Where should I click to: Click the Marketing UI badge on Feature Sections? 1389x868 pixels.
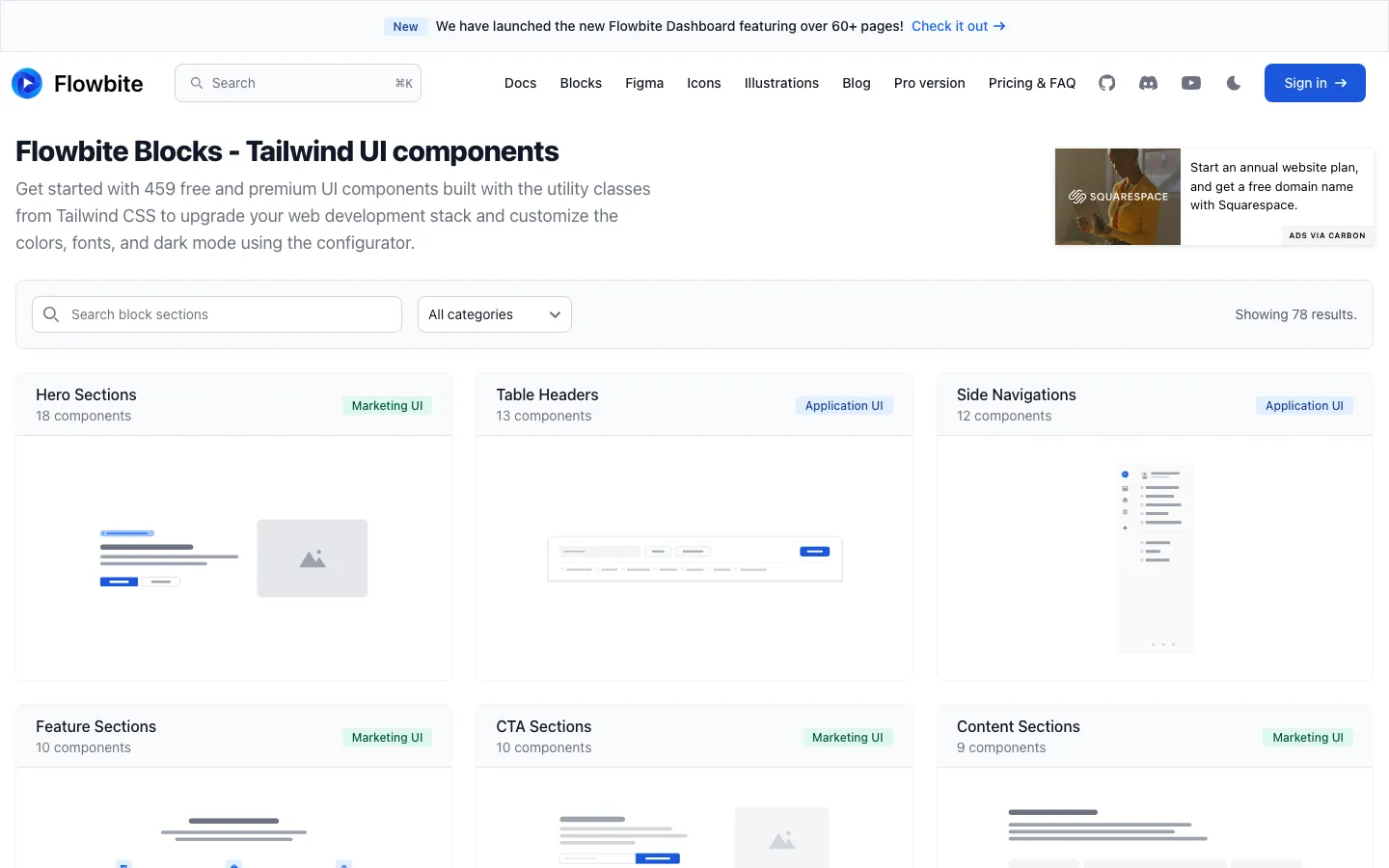pos(387,738)
